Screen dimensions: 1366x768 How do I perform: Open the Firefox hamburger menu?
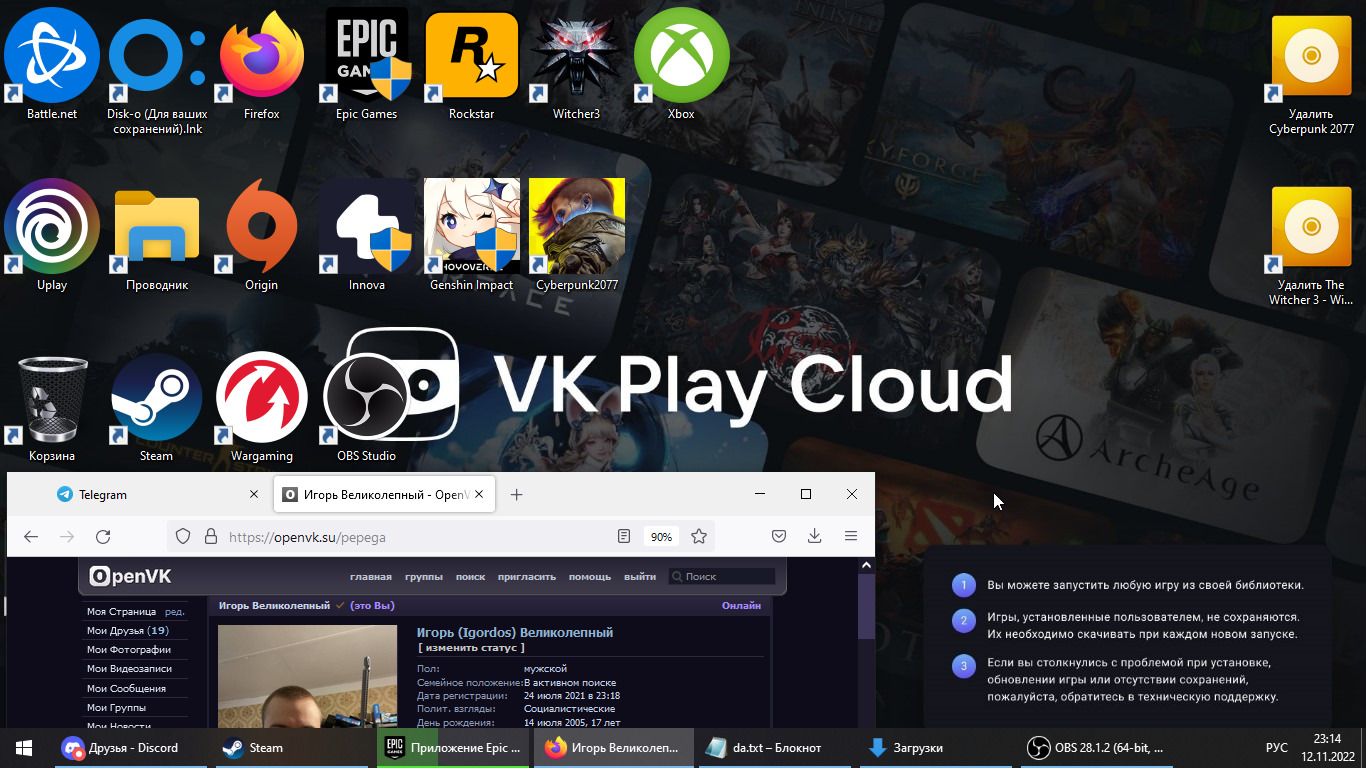(851, 537)
